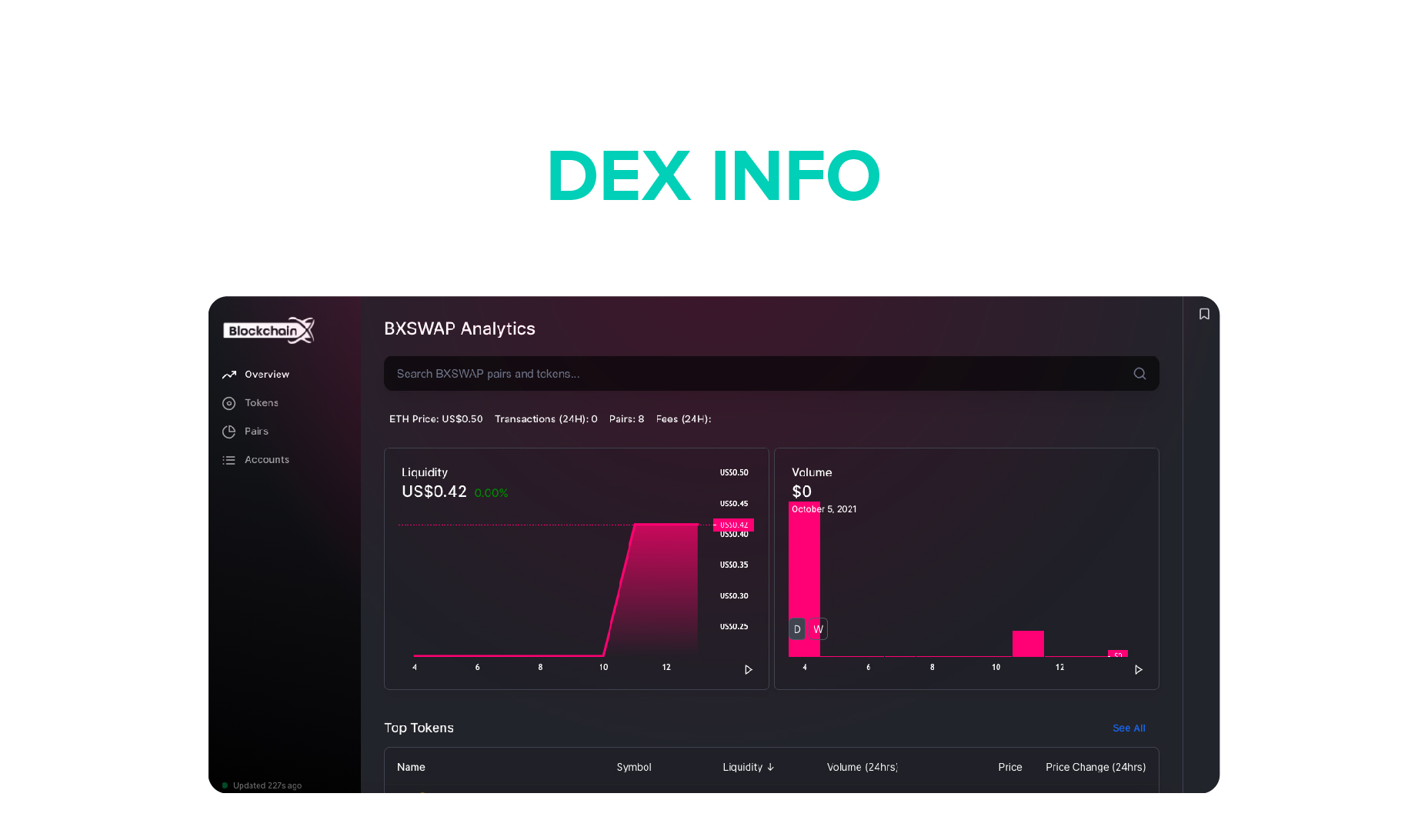Click the bookmark icon in right panel
This screenshot has height=840, width=1428.
(1204, 314)
